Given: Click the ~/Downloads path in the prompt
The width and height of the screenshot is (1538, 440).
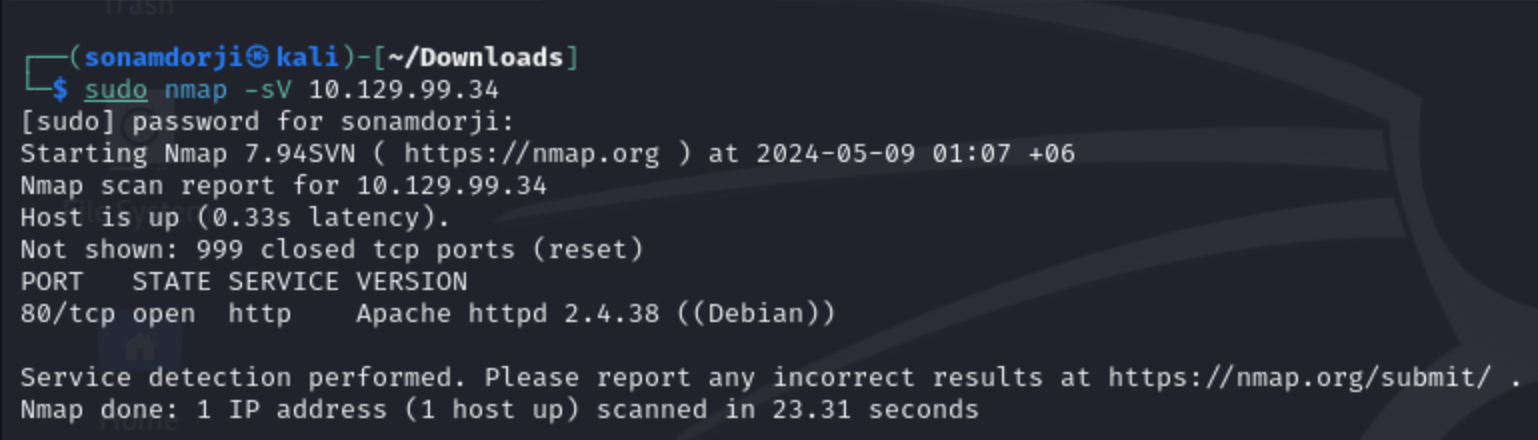Looking at the screenshot, I should tap(475, 58).
